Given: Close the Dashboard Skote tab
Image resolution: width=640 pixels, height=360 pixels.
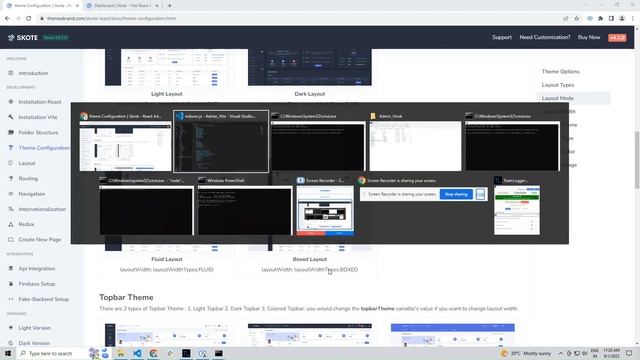Looking at the screenshot, I should point(157,6).
